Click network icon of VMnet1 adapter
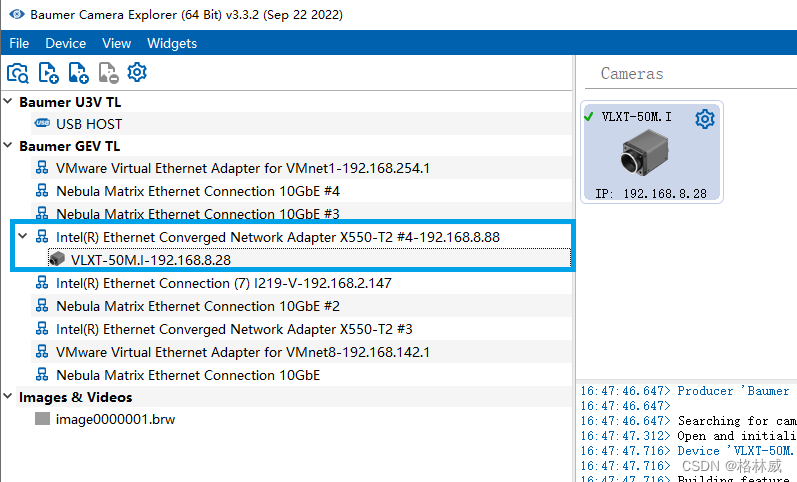 coord(42,167)
